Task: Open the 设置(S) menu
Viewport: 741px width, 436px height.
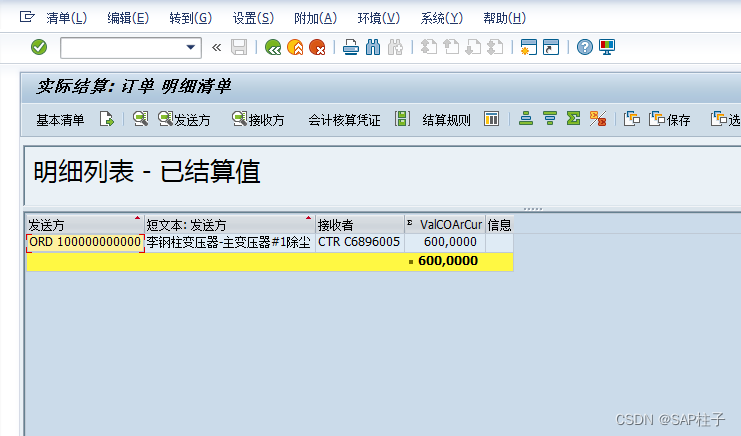Action: tap(253, 18)
